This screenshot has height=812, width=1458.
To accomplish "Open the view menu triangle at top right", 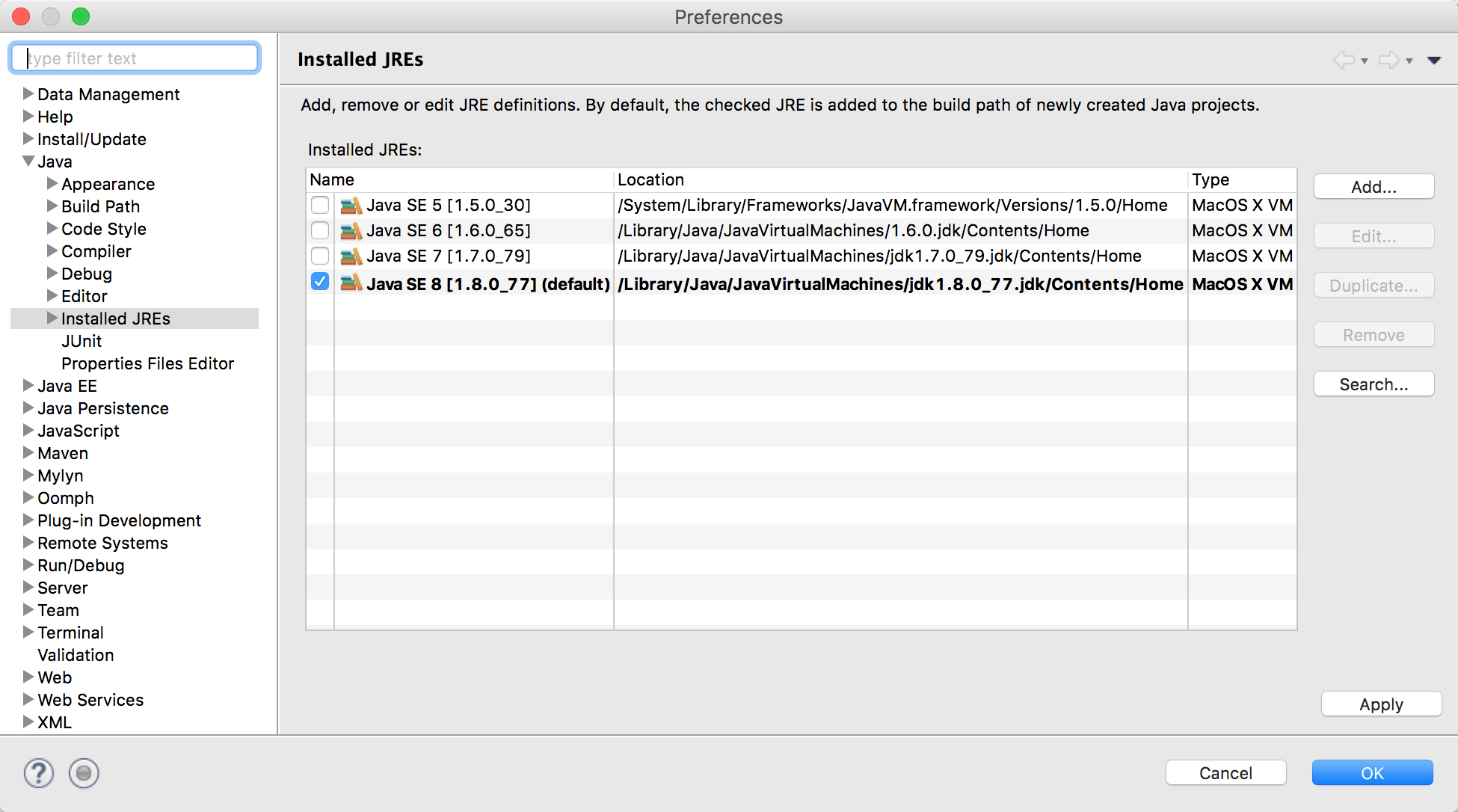I will point(1434,61).
